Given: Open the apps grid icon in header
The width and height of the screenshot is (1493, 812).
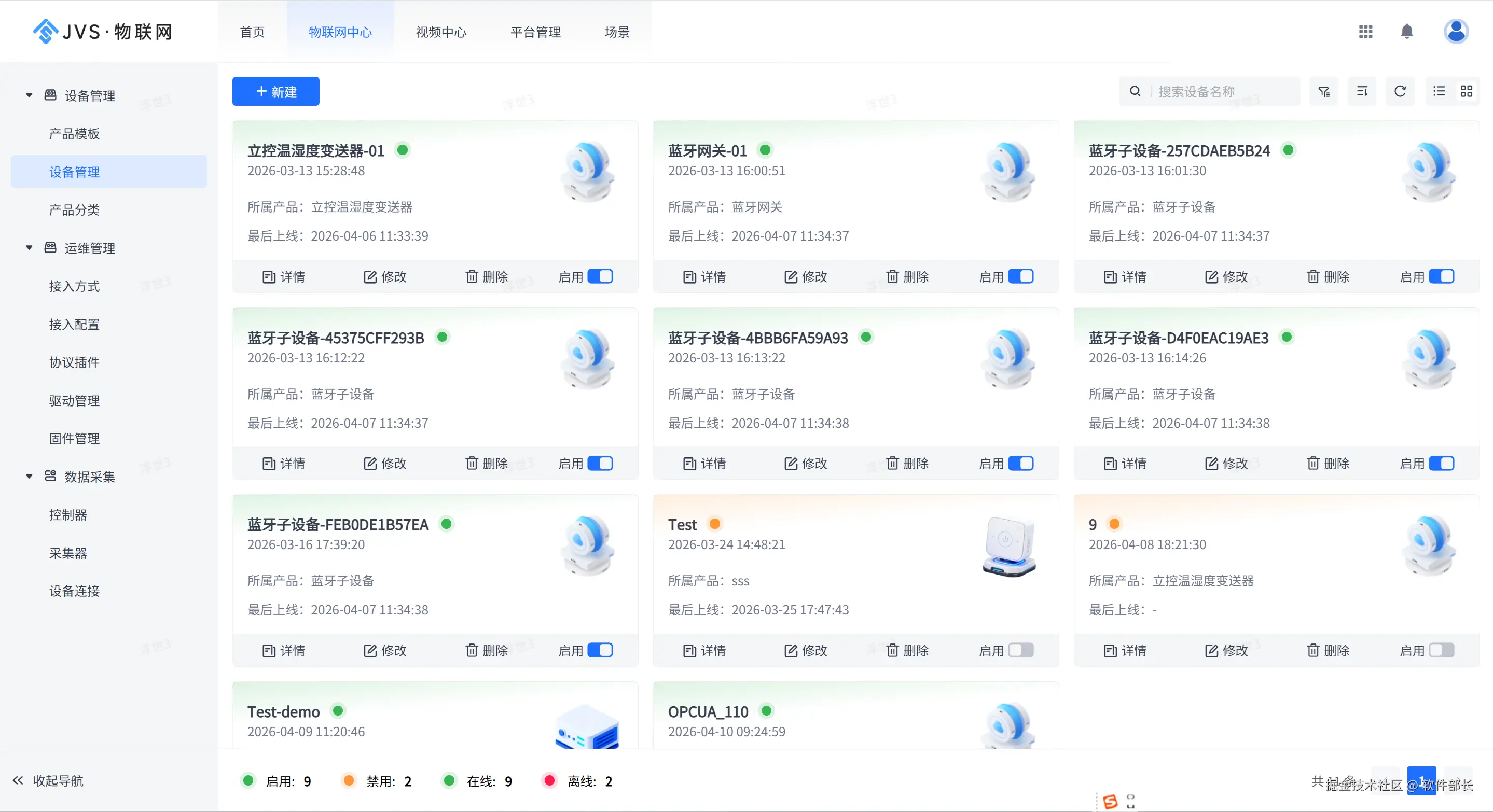Looking at the screenshot, I should (1365, 32).
